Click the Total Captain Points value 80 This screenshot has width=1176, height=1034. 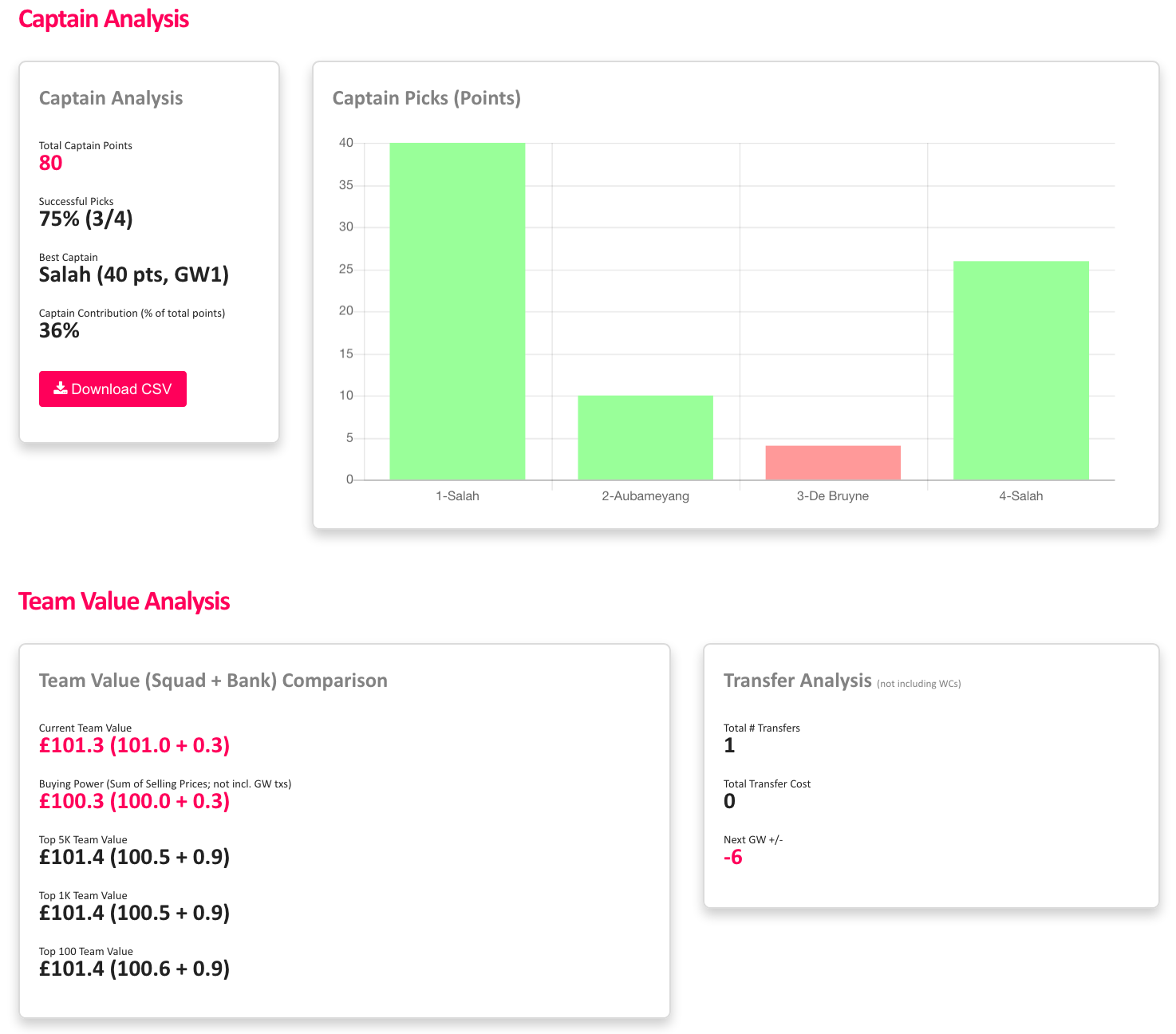[x=50, y=163]
